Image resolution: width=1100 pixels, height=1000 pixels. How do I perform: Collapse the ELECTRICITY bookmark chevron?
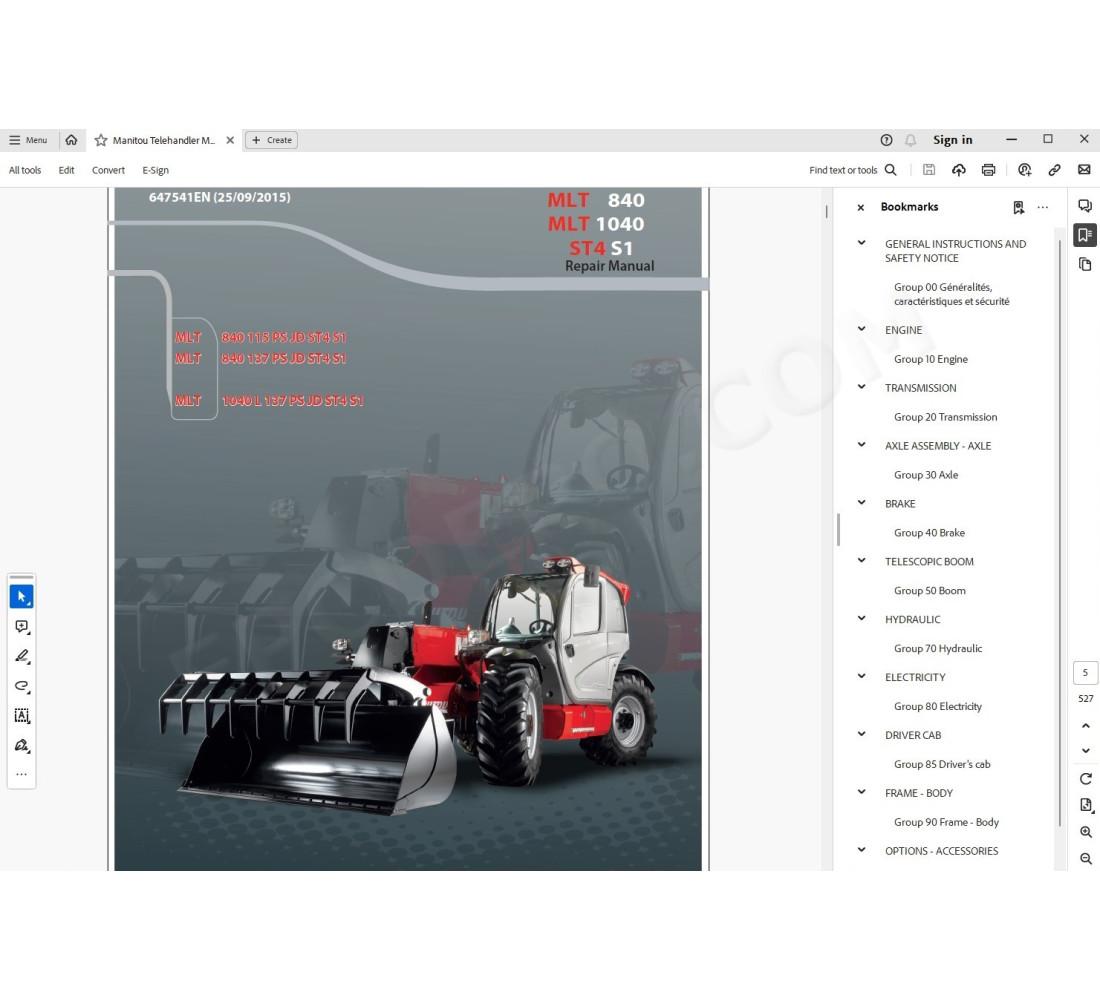tap(861, 676)
